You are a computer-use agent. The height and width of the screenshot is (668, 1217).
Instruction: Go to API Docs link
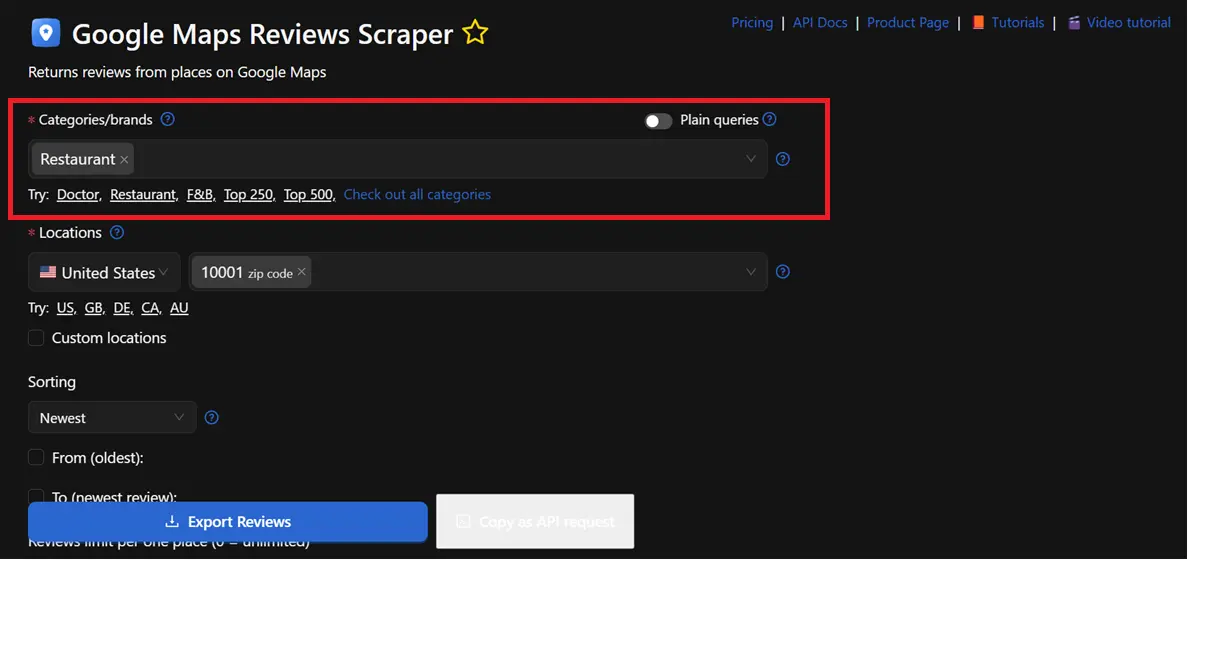coord(820,22)
